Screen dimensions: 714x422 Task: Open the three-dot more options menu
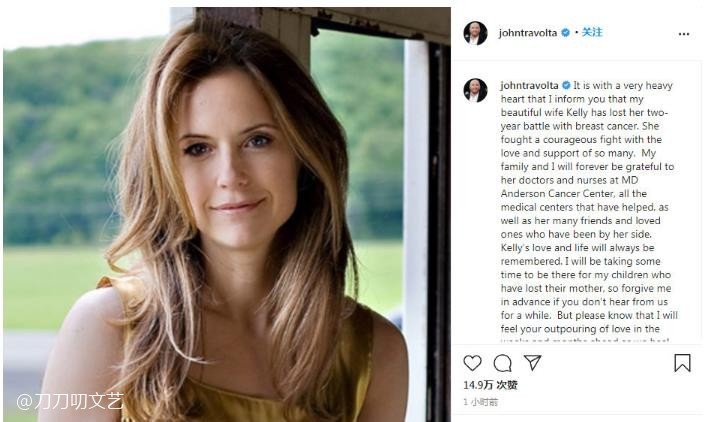click(684, 33)
